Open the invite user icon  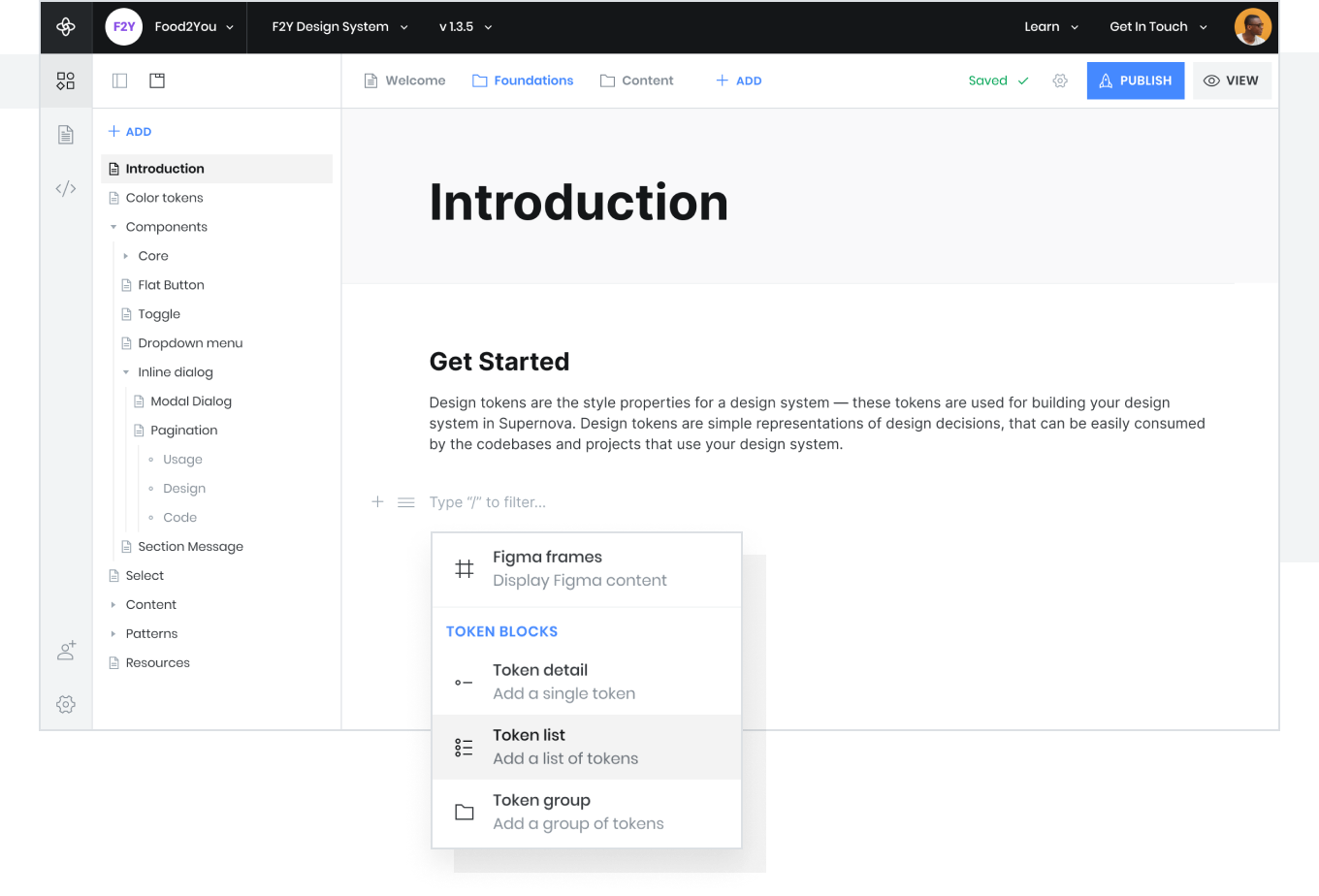click(x=66, y=651)
